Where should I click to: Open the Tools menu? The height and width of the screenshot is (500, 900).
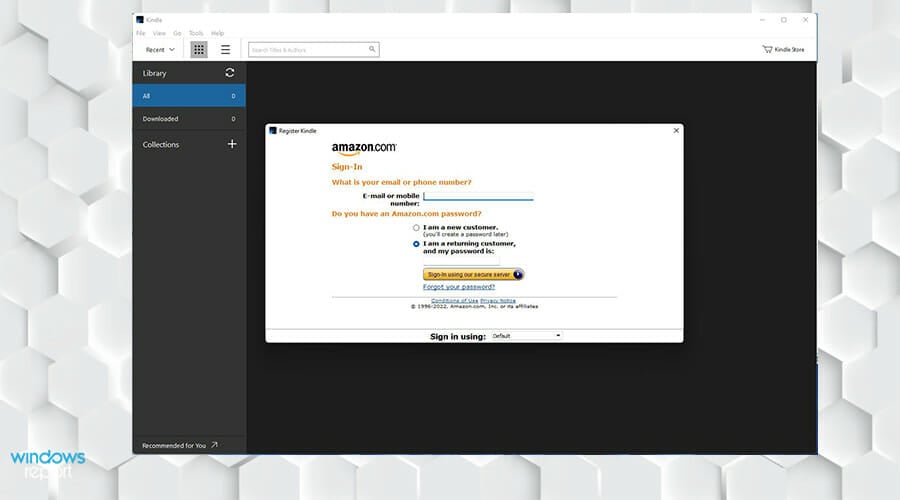[196, 33]
